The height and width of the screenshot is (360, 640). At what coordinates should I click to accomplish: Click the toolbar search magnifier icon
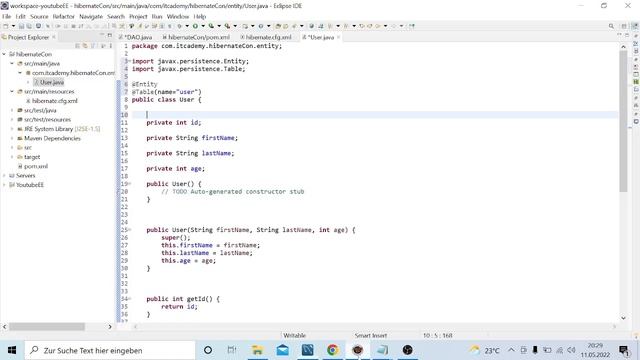tap(611, 26)
